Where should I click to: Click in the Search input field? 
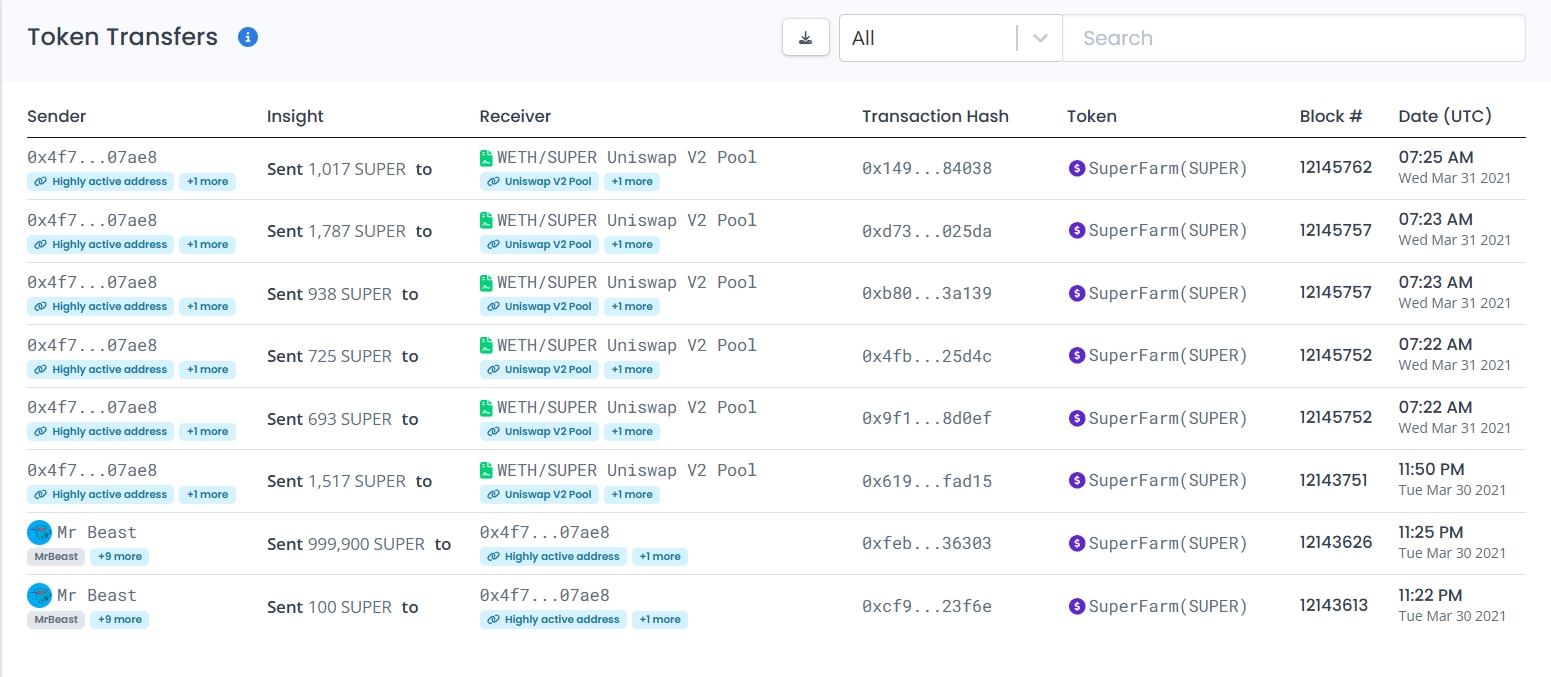click(1292, 38)
